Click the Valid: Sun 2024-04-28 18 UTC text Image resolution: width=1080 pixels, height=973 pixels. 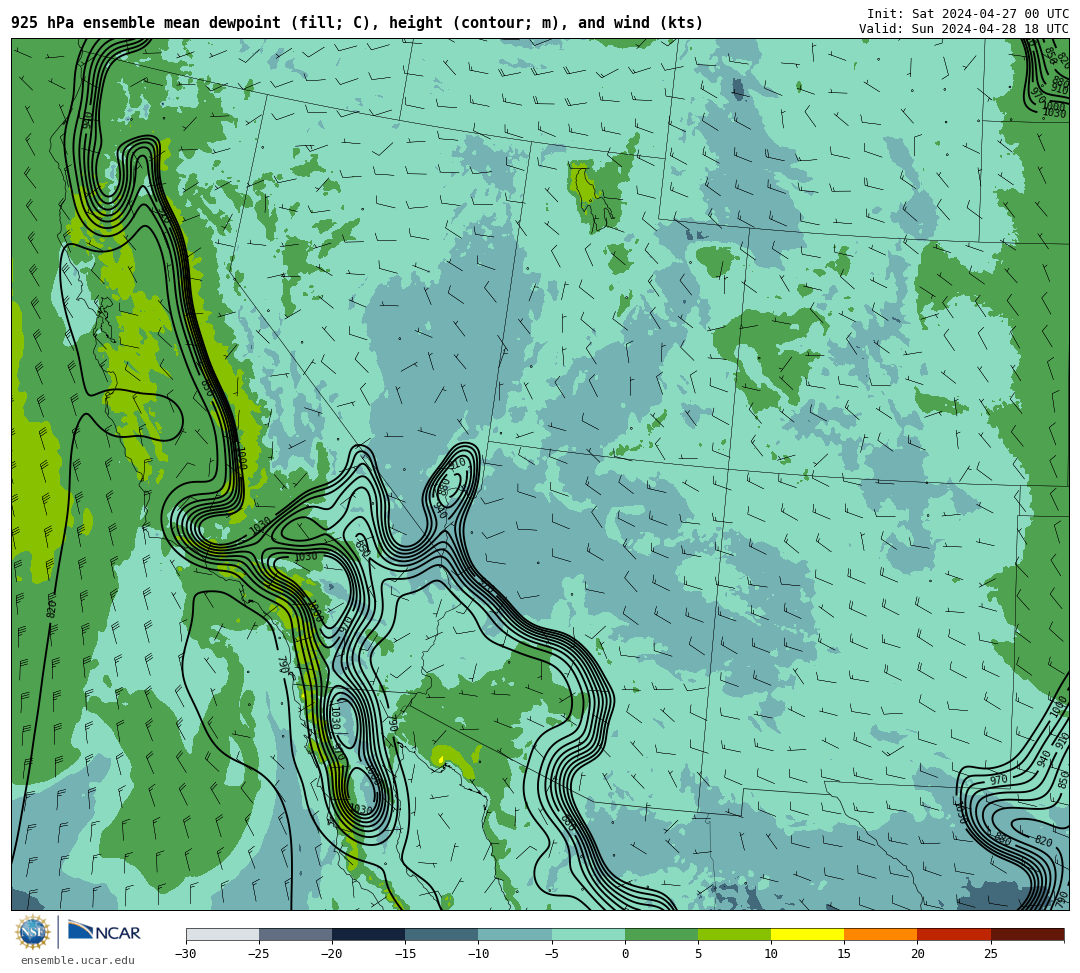[964, 28]
